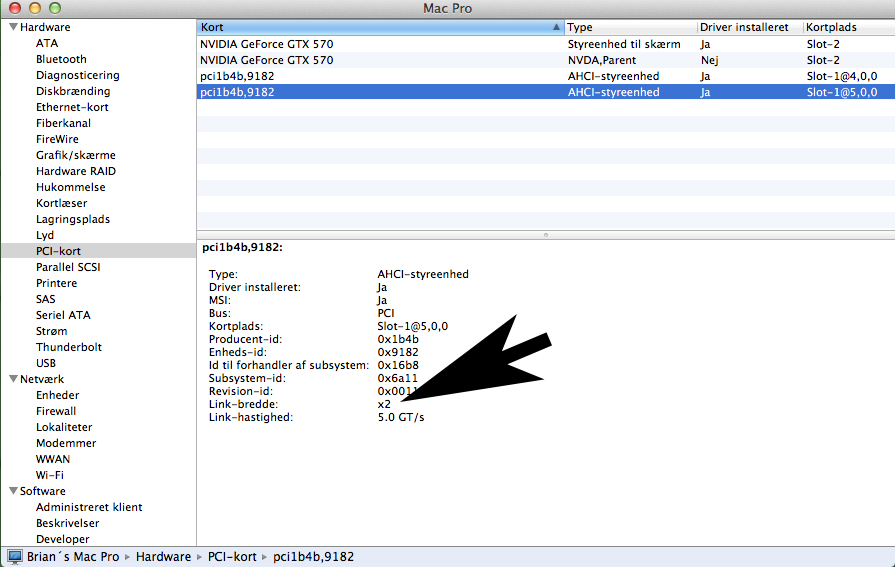Open Administreret klient under Software
This screenshot has width=895, height=567.
click(89, 507)
